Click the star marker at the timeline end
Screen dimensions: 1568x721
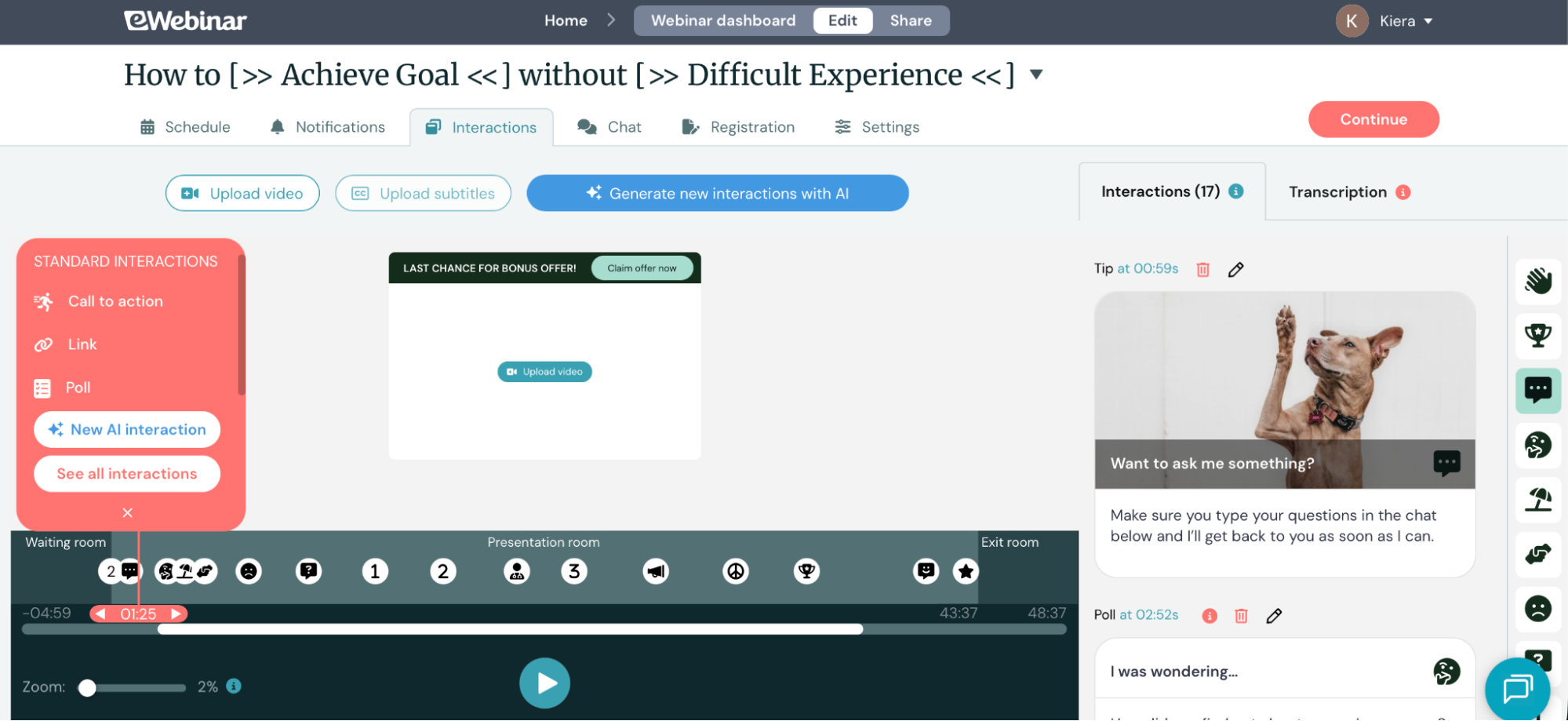(x=966, y=571)
